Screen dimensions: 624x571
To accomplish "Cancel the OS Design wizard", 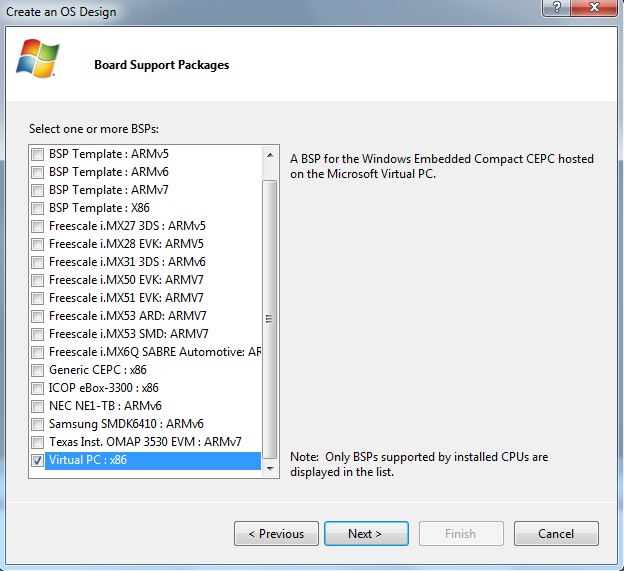I will (556, 534).
